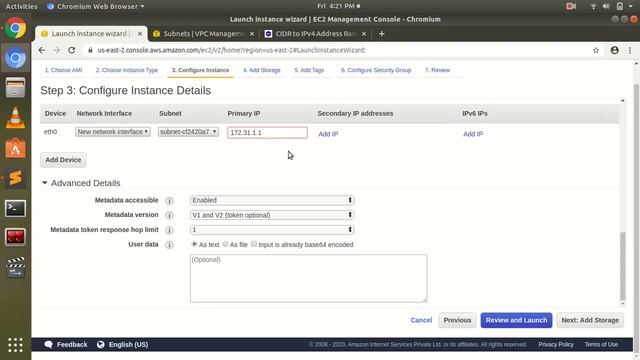Viewport: 640px width, 360px height.
Task: Open Terminal from the dock
Action: (x=16, y=209)
